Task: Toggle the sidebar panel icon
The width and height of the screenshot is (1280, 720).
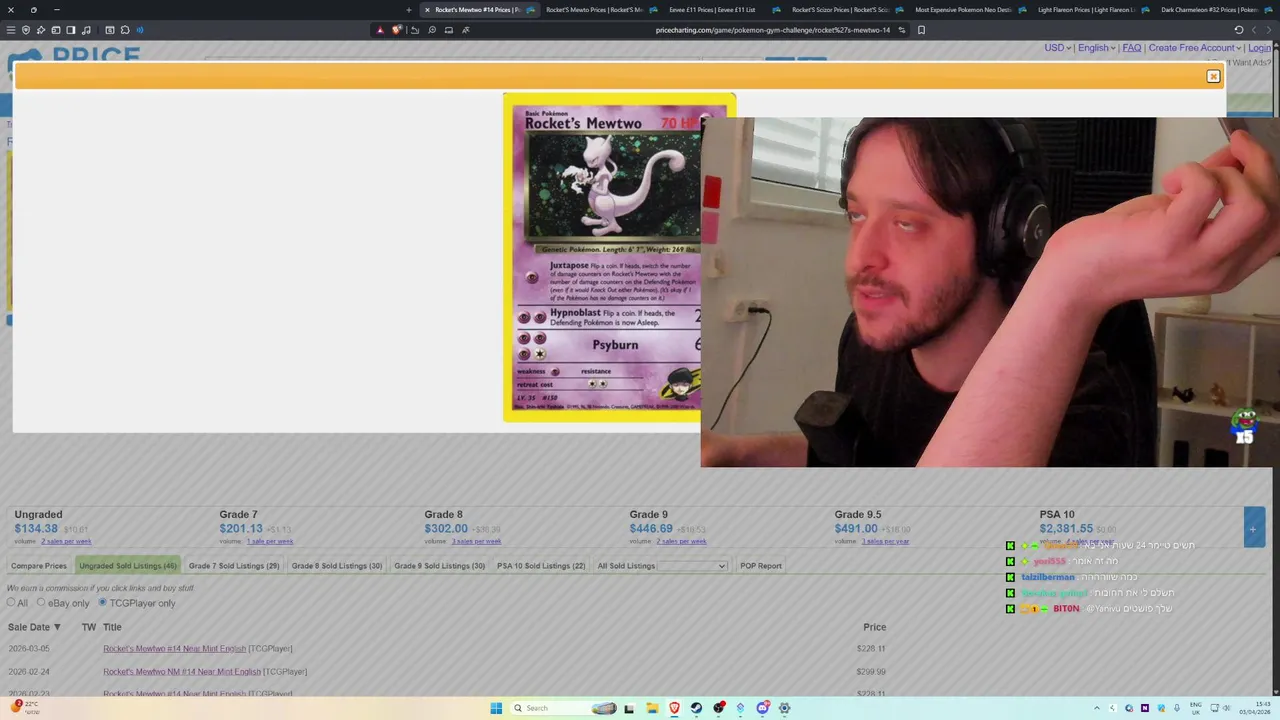Action: coord(70,30)
